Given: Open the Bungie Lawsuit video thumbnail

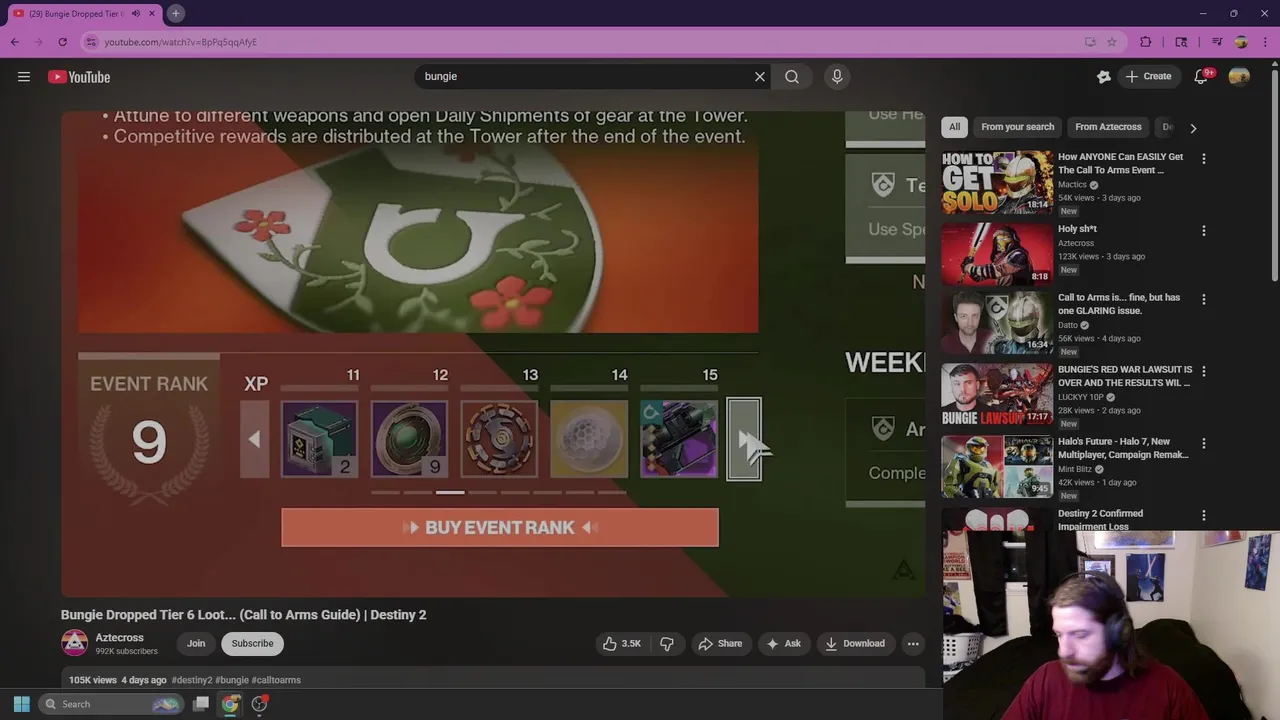Looking at the screenshot, I should pyautogui.click(x=997, y=395).
